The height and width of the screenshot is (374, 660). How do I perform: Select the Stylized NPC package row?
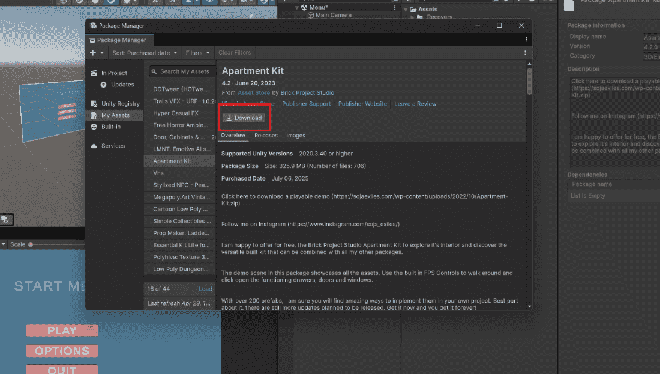pyautogui.click(x=180, y=185)
